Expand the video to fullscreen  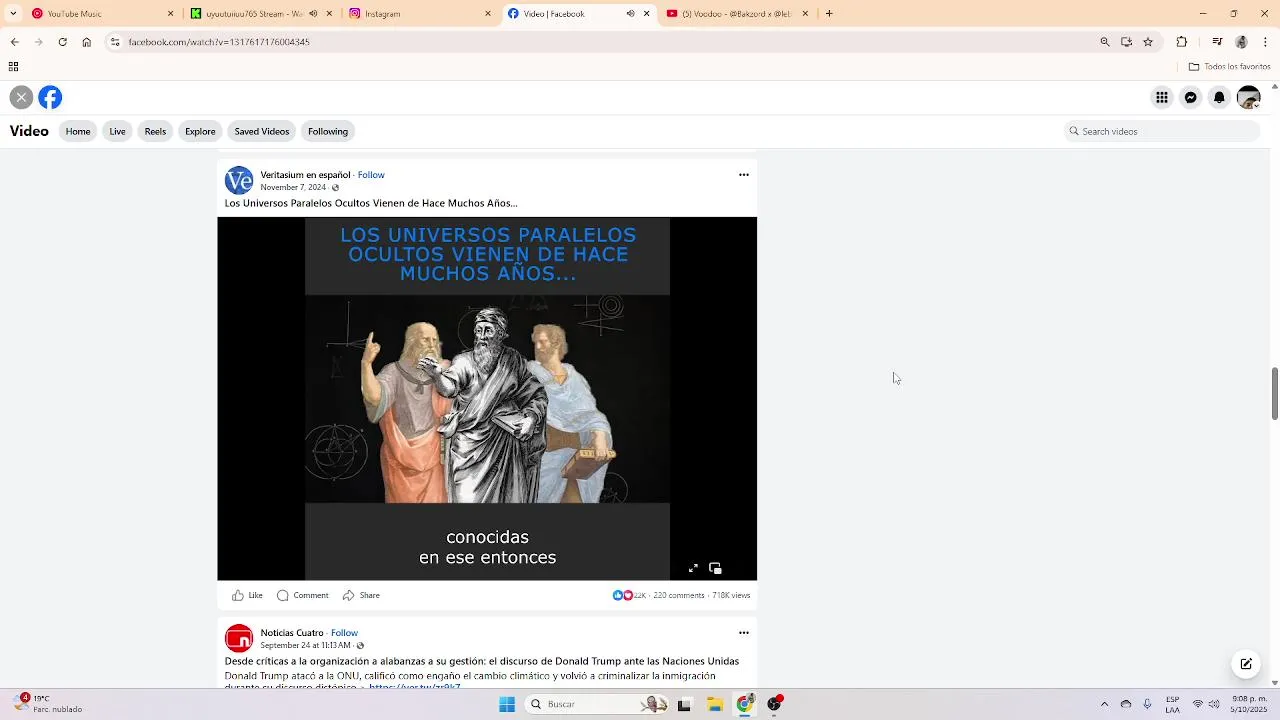(x=693, y=568)
